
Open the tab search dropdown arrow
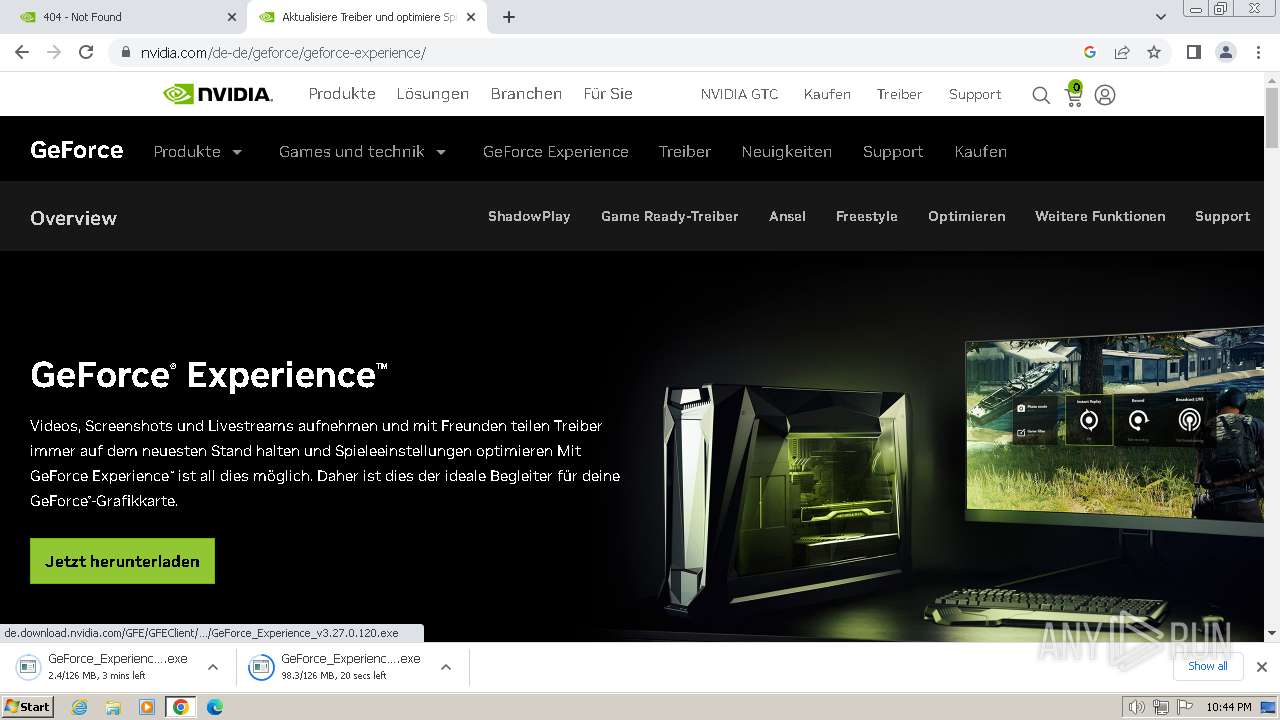coord(1160,17)
